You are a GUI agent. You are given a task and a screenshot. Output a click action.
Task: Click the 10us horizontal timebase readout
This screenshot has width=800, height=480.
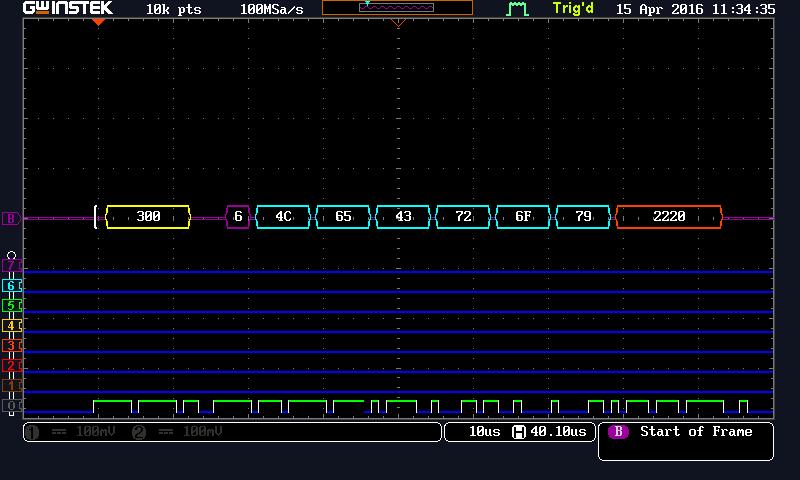(485, 432)
